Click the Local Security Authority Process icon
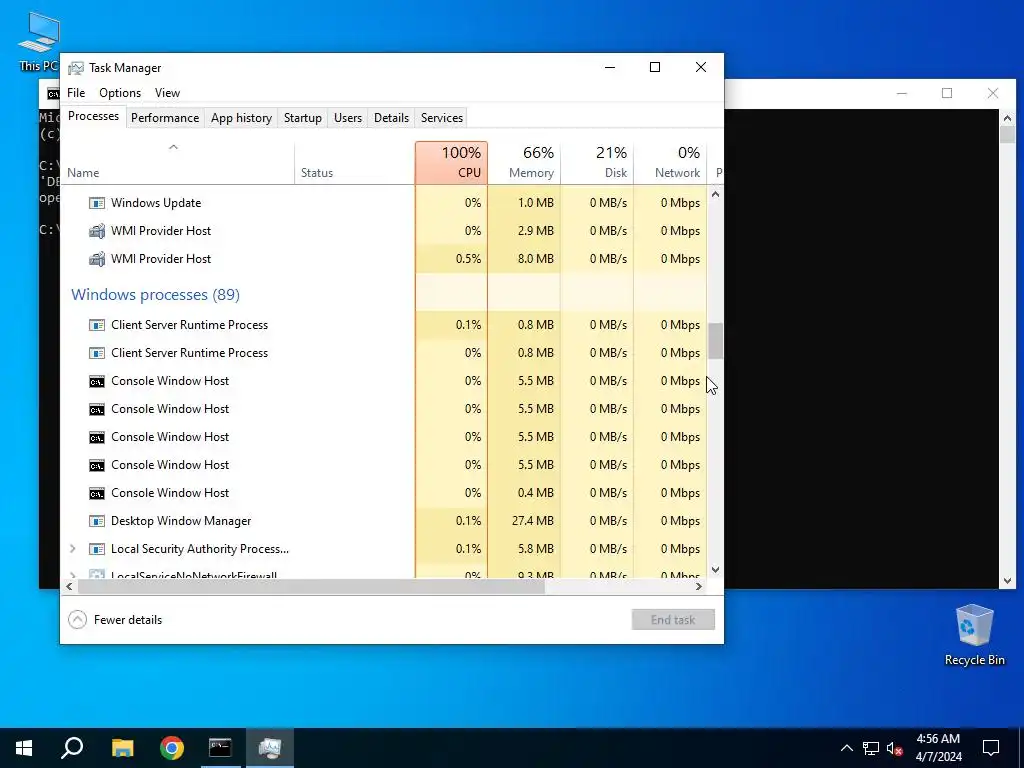1024x768 pixels. click(x=97, y=549)
